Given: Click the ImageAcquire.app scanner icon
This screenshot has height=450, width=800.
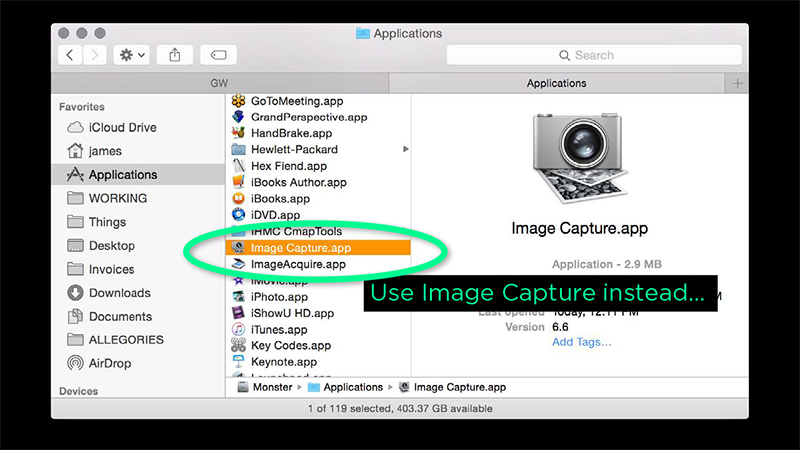Looking at the screenshot, I should pyautogui.click(x=238, y=264).
